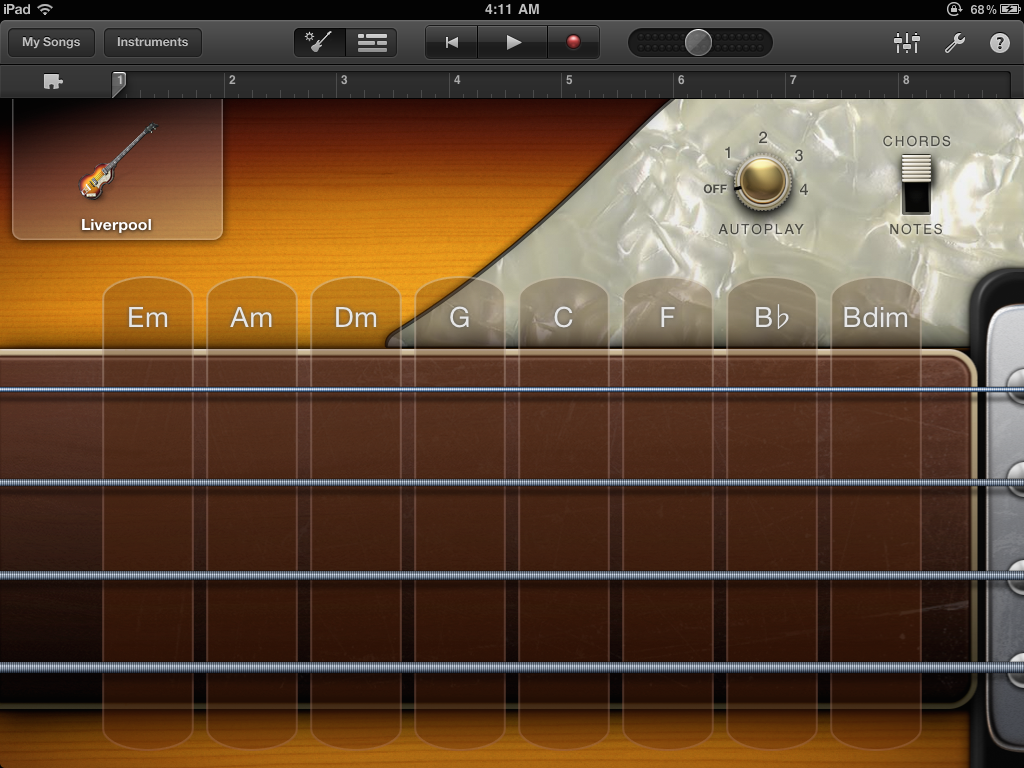The height and width of the screenshot is (768, 1024).
Task: Set Autoplay to OFF
Action: [x=714, y=189]
